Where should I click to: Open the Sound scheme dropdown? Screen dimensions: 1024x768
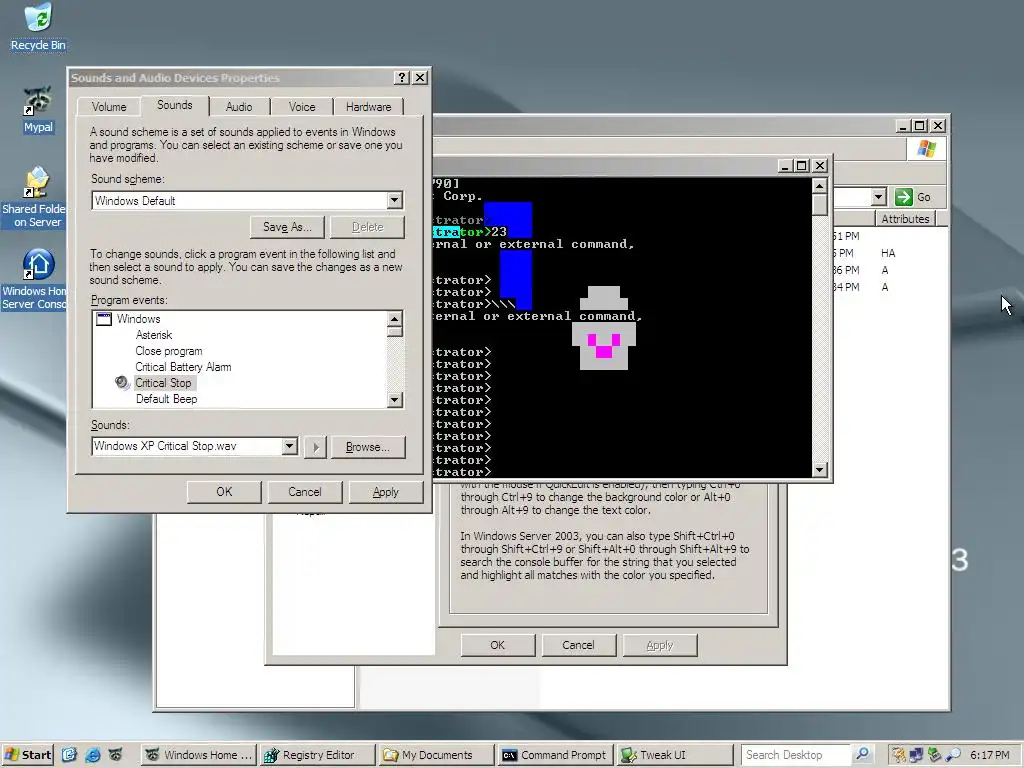coord(394,200)
